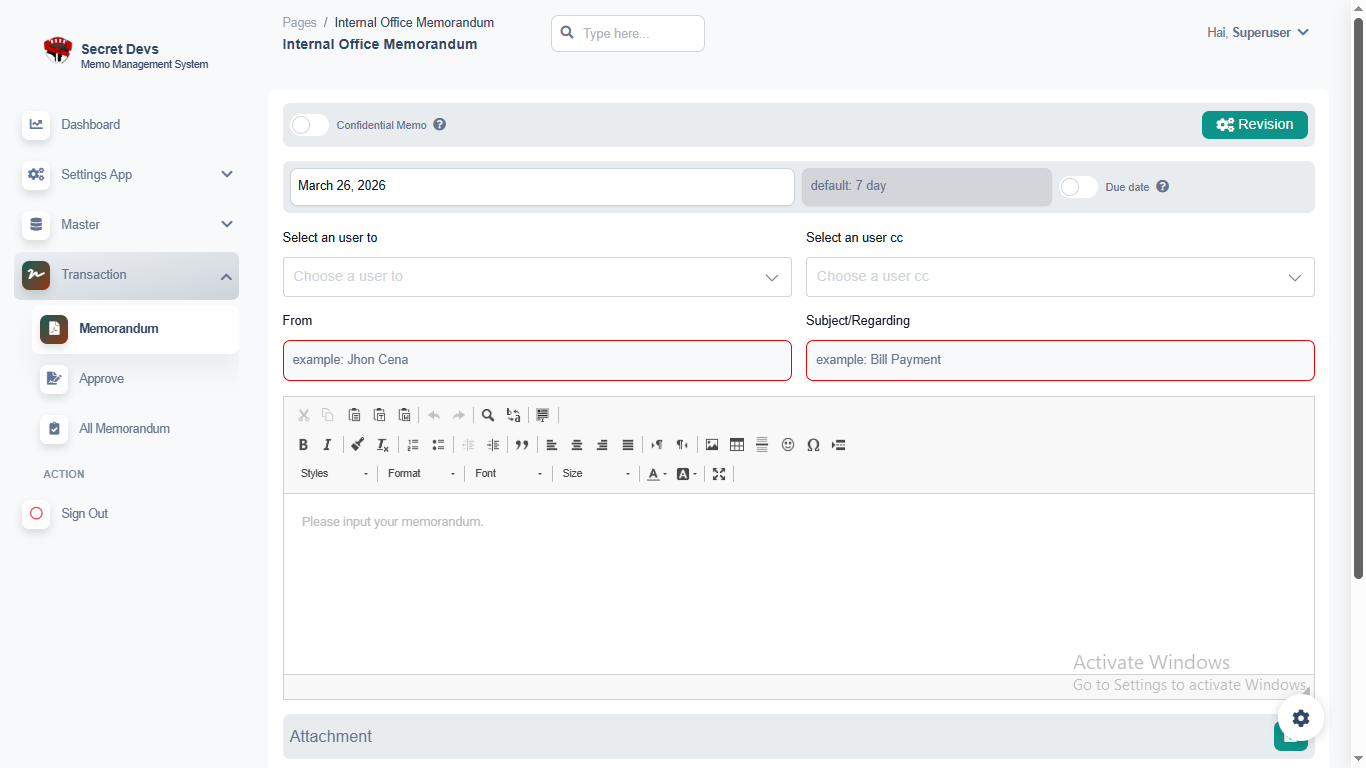Open the Font dropdown in the editor
Screen dimensions: 1366x768
pos(509,474)
